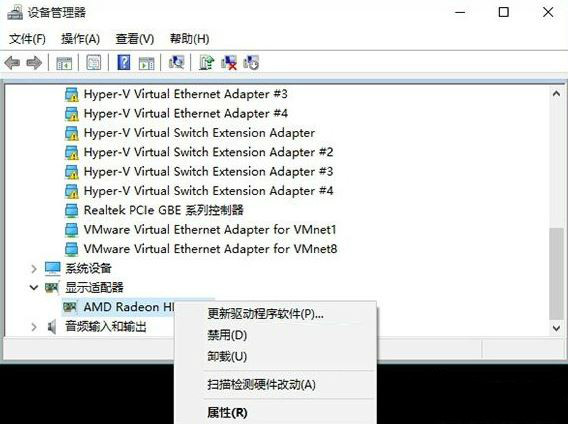
Task: Select the 系统设备 label
Action: pyautogui.click(x=88, y=269)
